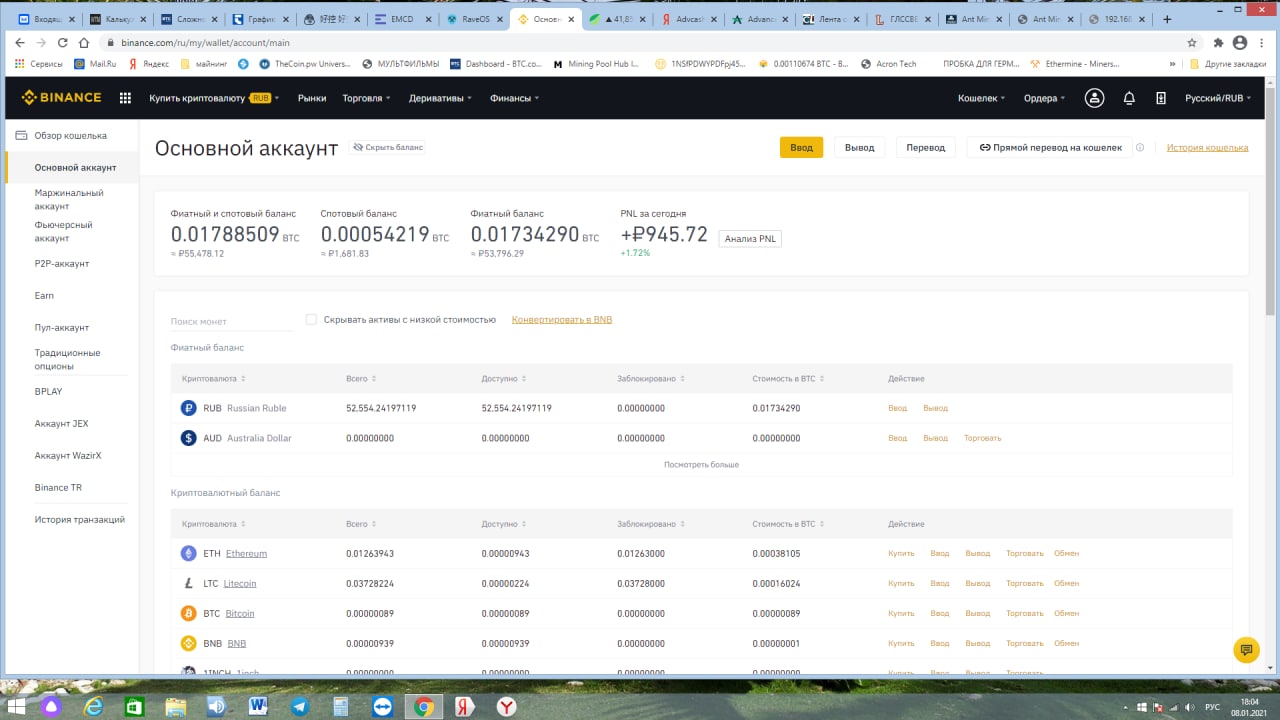The width and height of the screenshot is (1280, 720).
Task: Open the Русский/RUB language selector
Action: pos(1217,98)
